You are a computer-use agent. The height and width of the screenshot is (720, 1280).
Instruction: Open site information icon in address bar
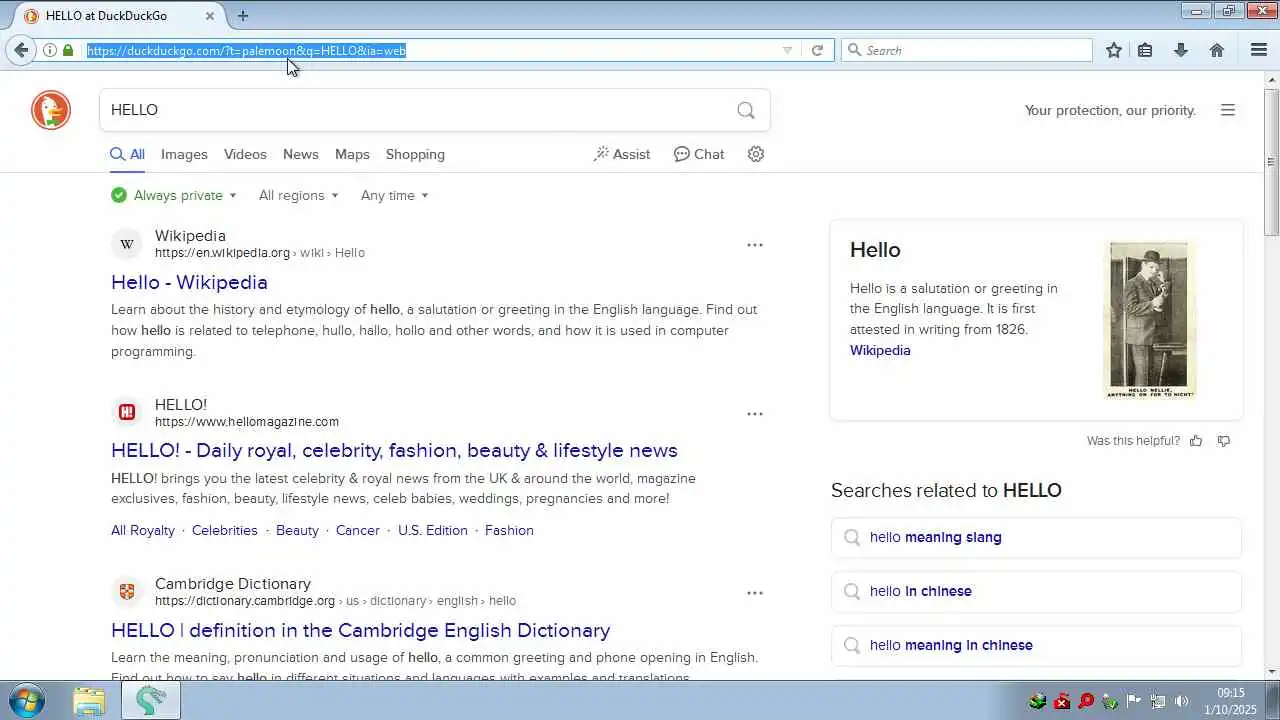click(x=49, y=50)
